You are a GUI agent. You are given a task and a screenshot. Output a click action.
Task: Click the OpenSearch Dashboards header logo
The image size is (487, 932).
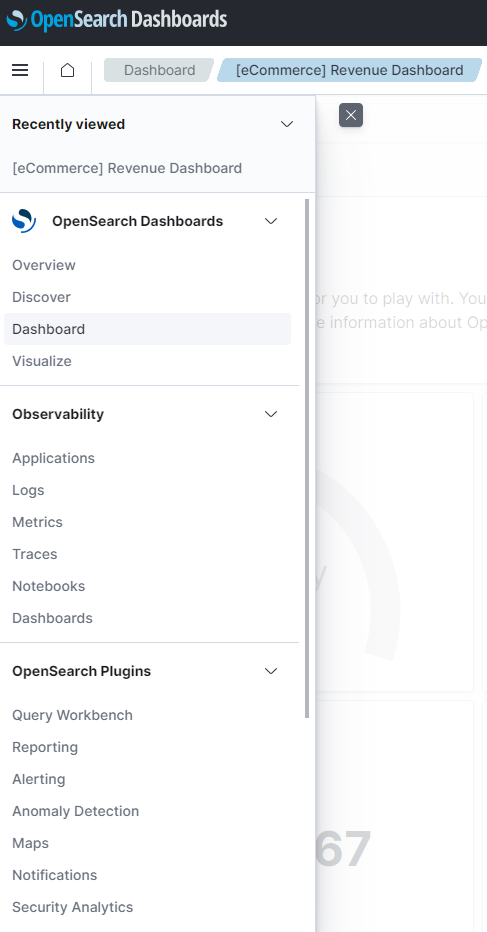117,20
